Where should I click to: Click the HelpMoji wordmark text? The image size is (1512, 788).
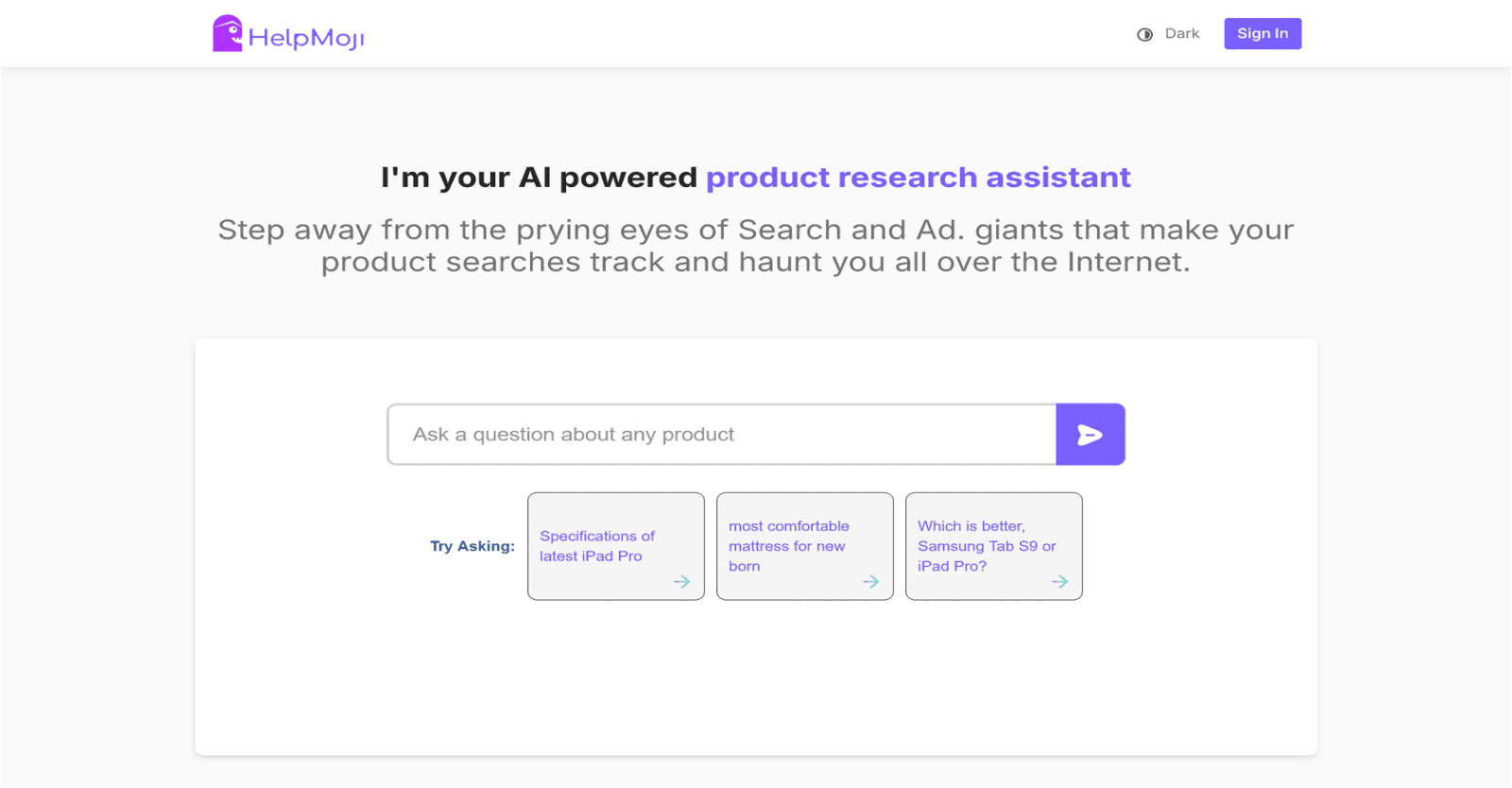click(x=306, y=38)
